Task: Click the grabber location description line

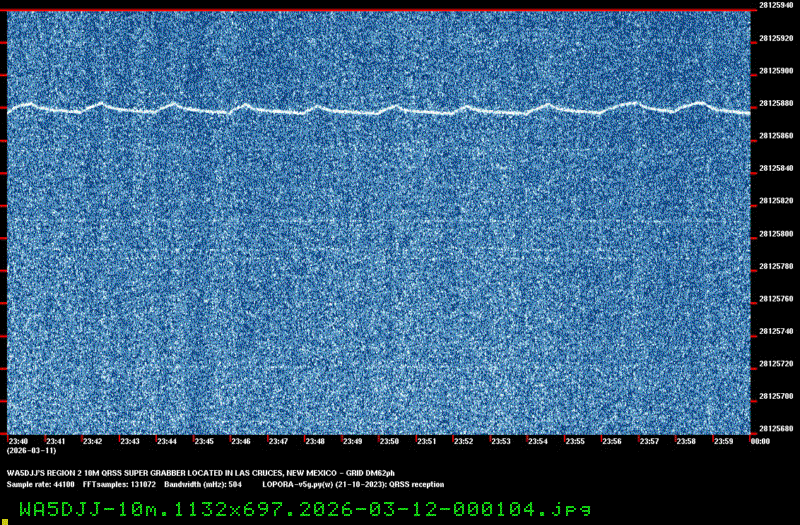Action: pos(200,472)
